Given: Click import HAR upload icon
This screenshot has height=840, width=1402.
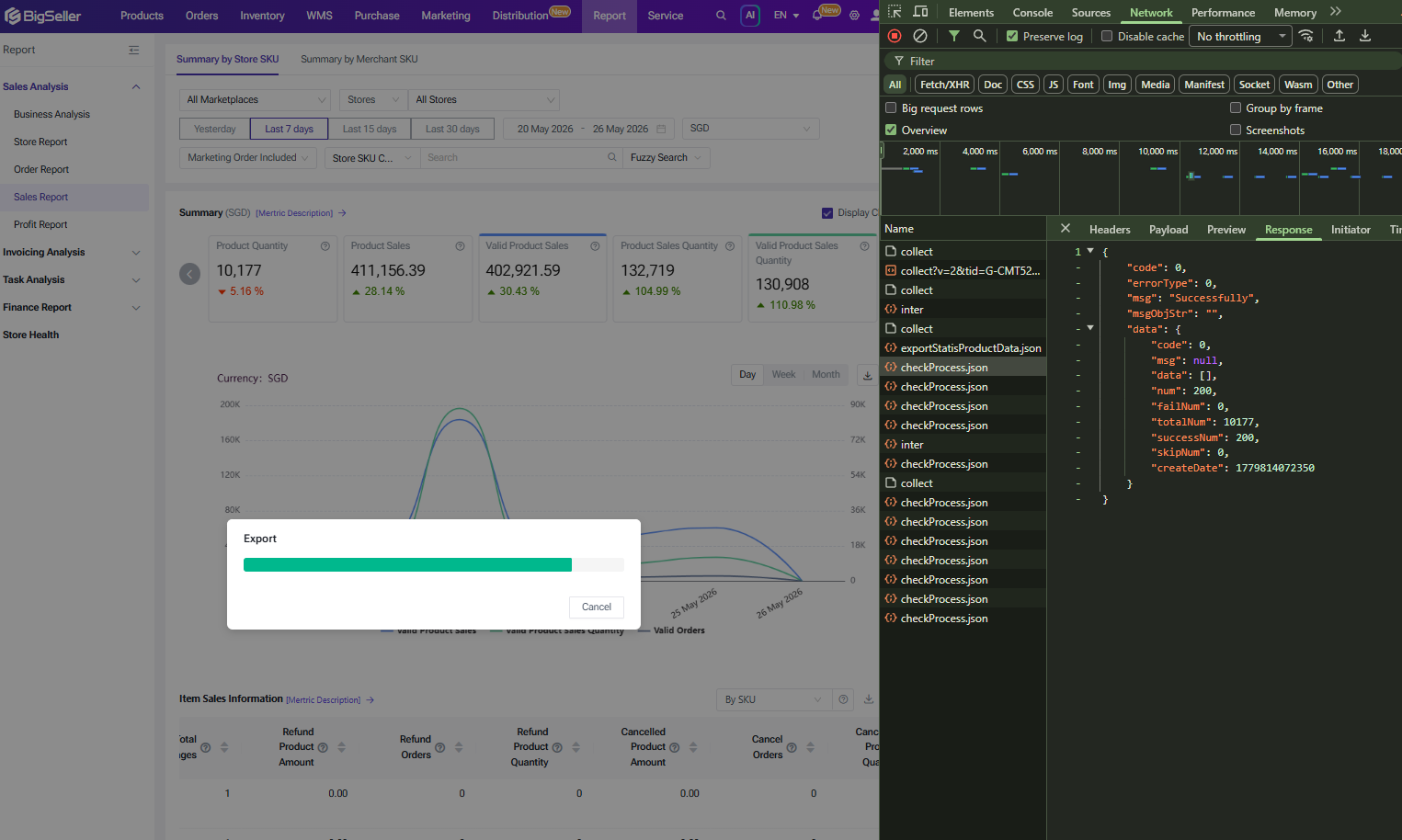Looking at the screenshot, I should point(1339,36).
